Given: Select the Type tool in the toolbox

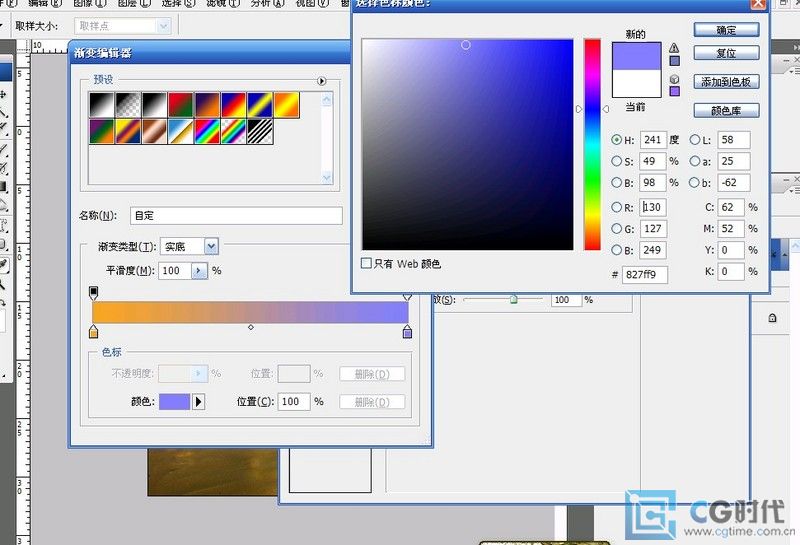Looking at the screenshot, I should [3, 225].
